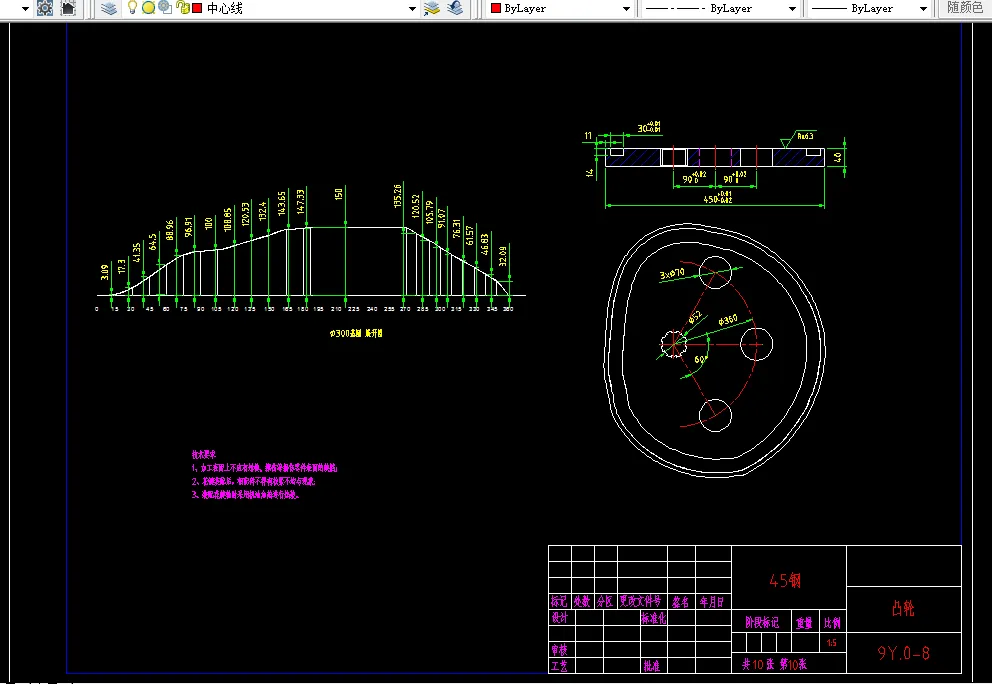Select the φ360 dimension in cam view
The height and width of the screenshot is (684, 992).
[728, 320]
